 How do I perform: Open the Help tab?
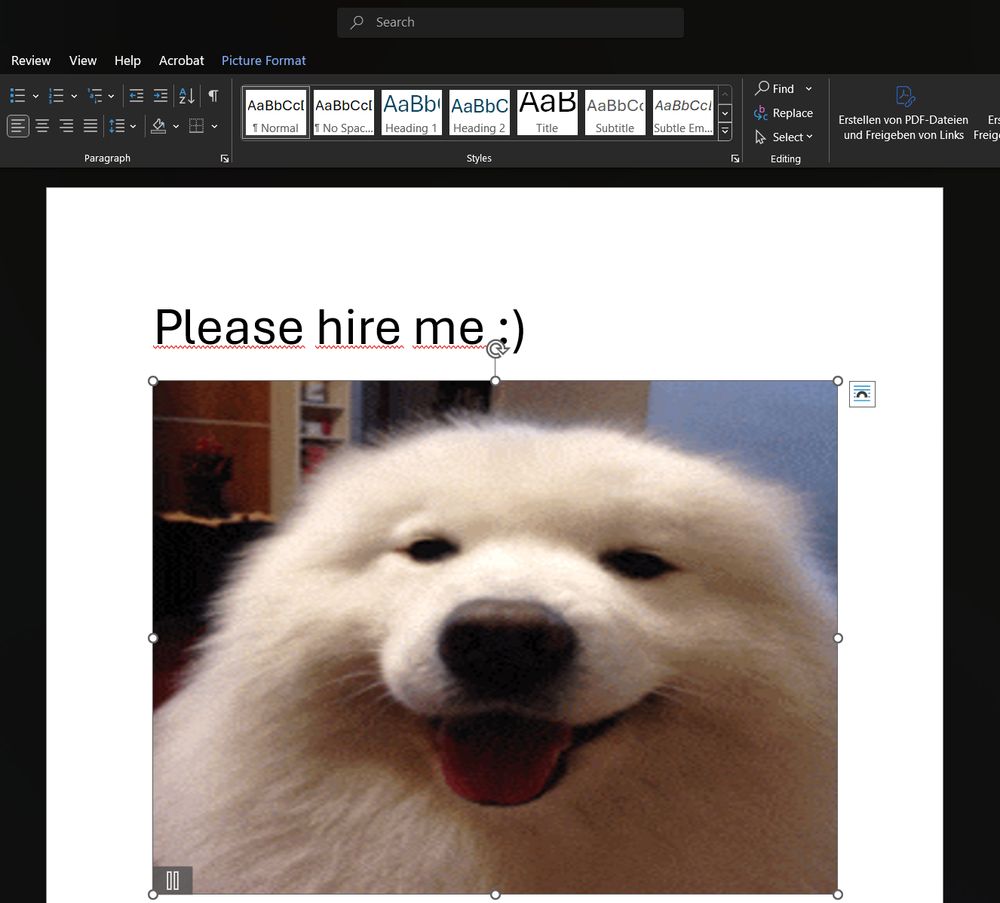[x=128, y=61]
